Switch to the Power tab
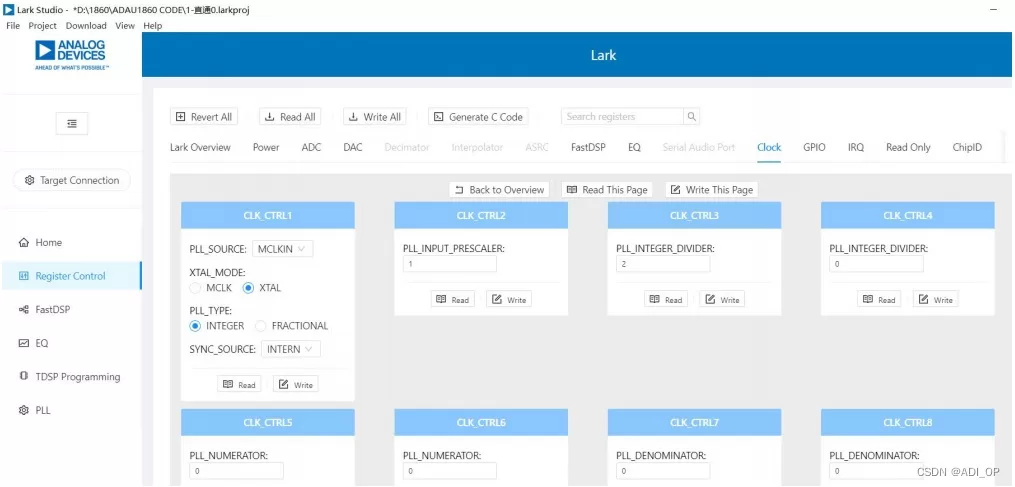Screen dimensions: 1015x487 (266, 147)
